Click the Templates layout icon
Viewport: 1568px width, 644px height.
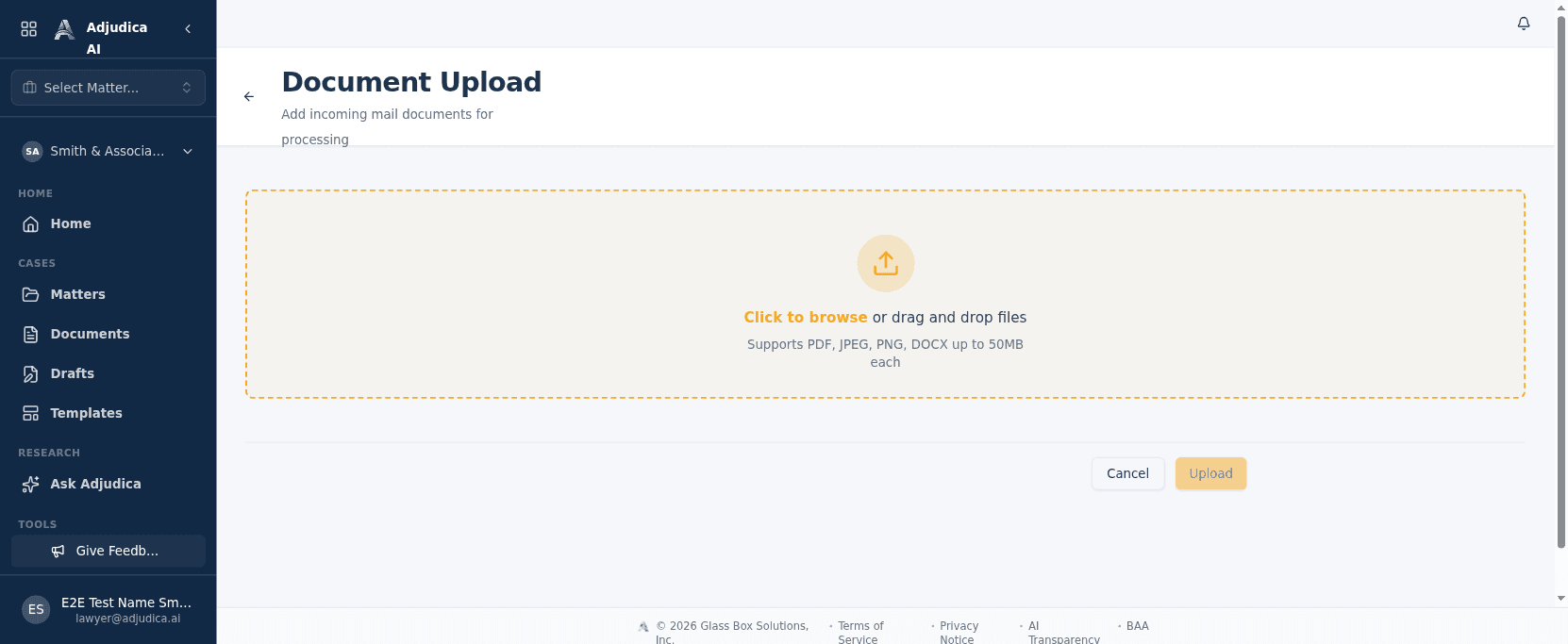(x=31, y=413)
